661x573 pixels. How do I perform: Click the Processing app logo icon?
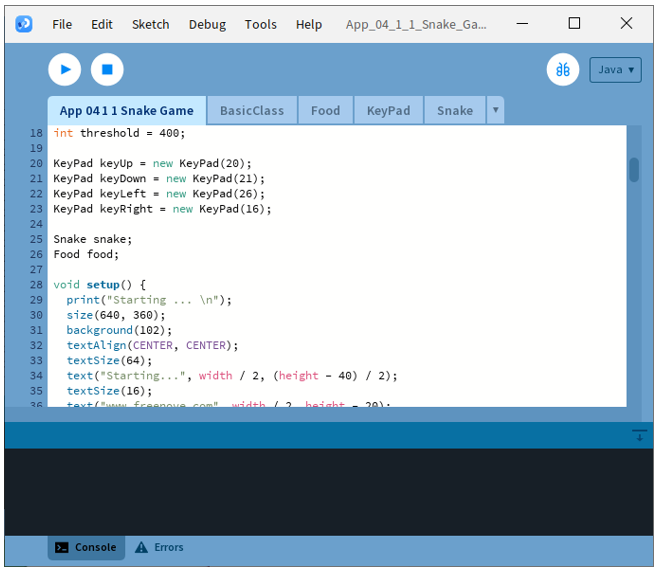[24, 24]
